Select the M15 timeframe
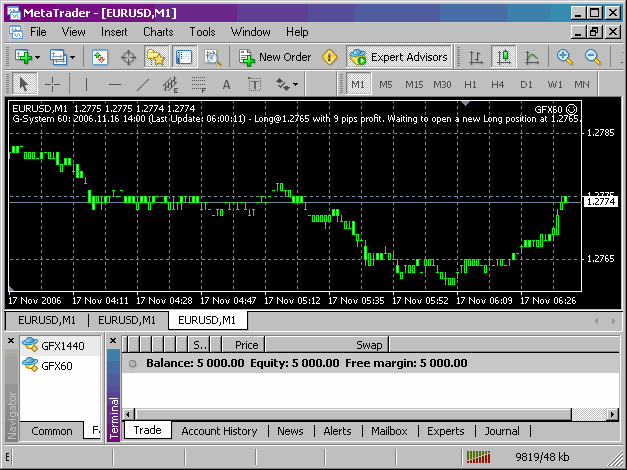627x470 pixels. [x=414, y=84]
